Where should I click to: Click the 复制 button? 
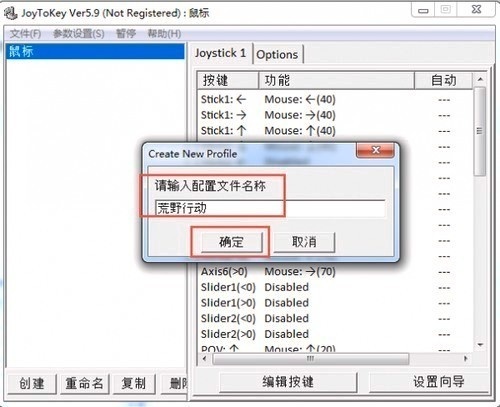[134, 383]
